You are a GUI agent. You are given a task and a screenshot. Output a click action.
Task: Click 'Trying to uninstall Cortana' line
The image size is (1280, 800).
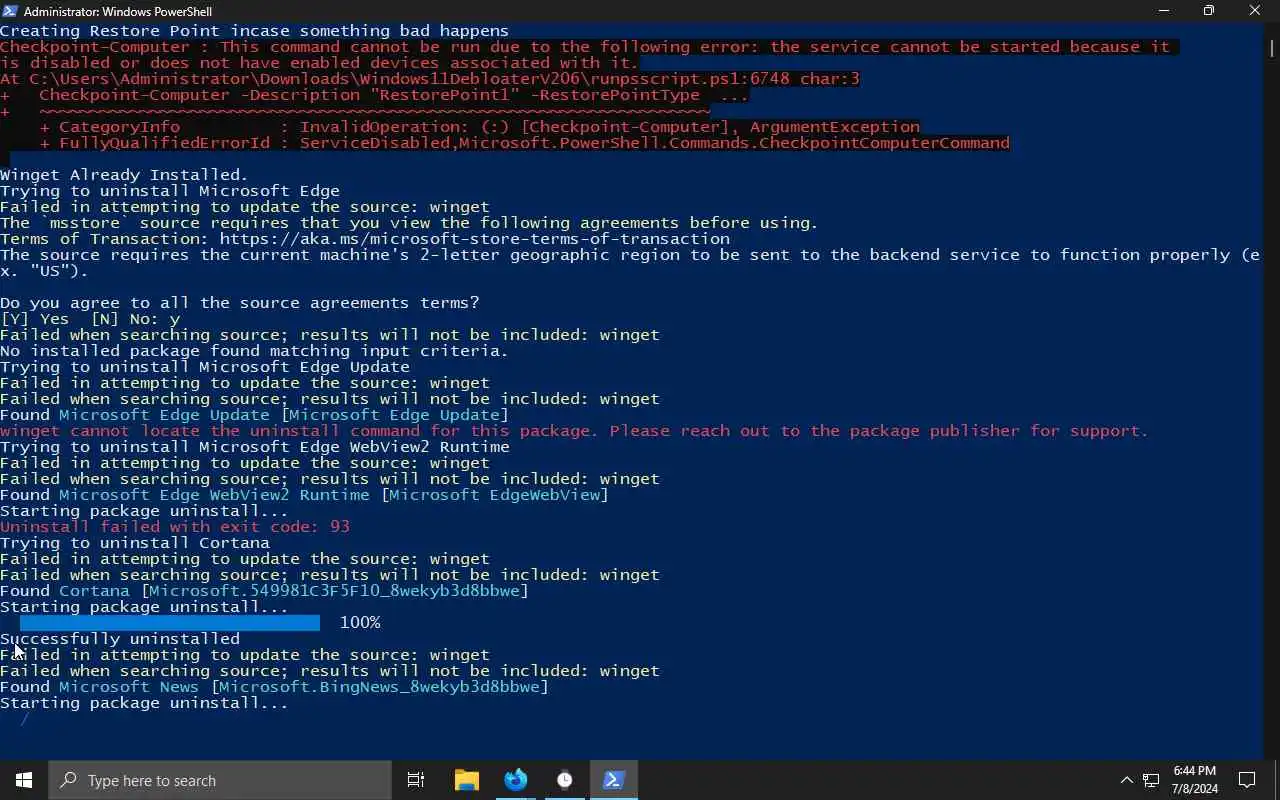tap(135, 543)
